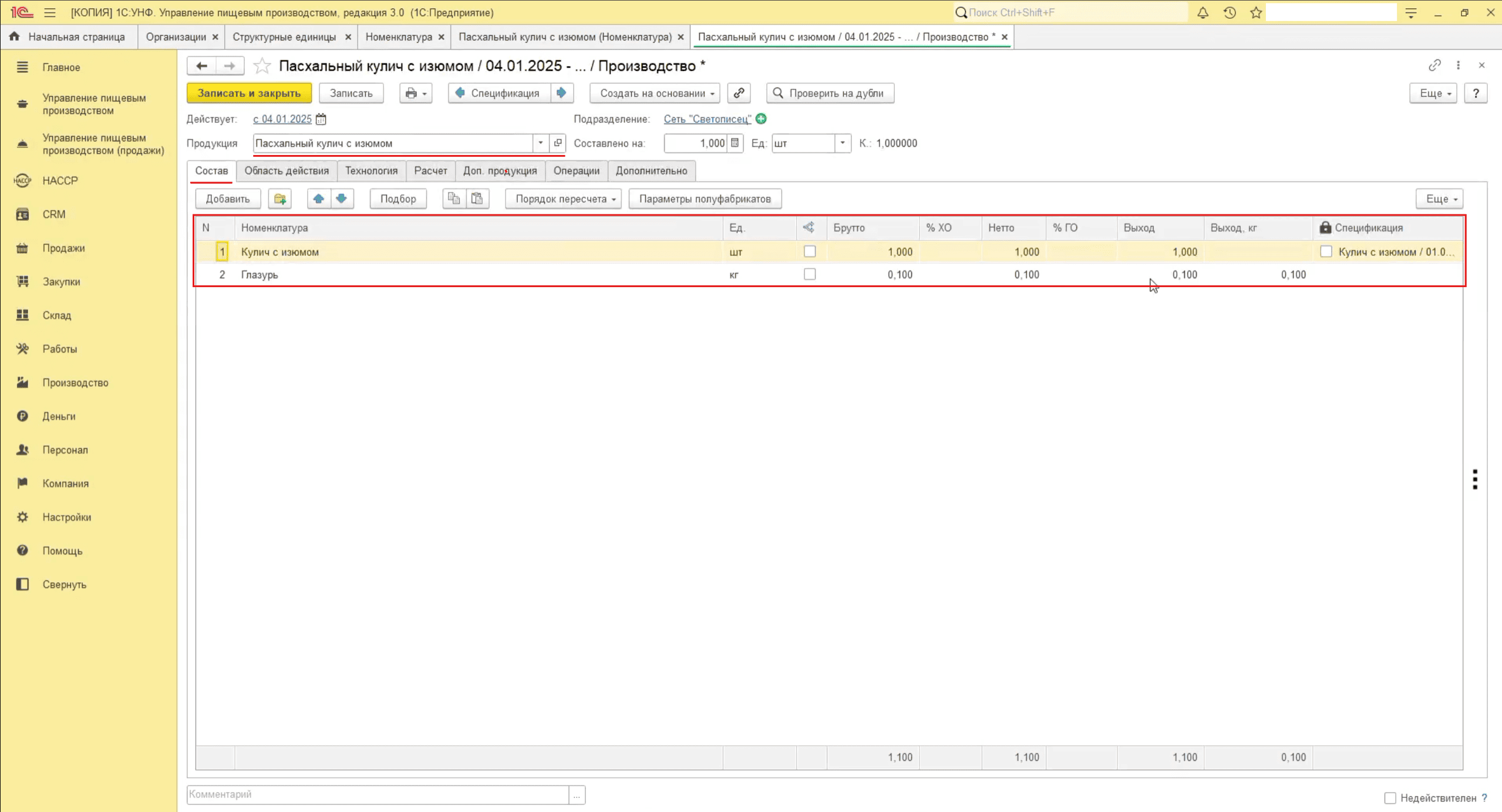The width and height of the screenshot is (1502, 812).
Task: Enable the Недействителен checkbox
Action: (1390, 798)
